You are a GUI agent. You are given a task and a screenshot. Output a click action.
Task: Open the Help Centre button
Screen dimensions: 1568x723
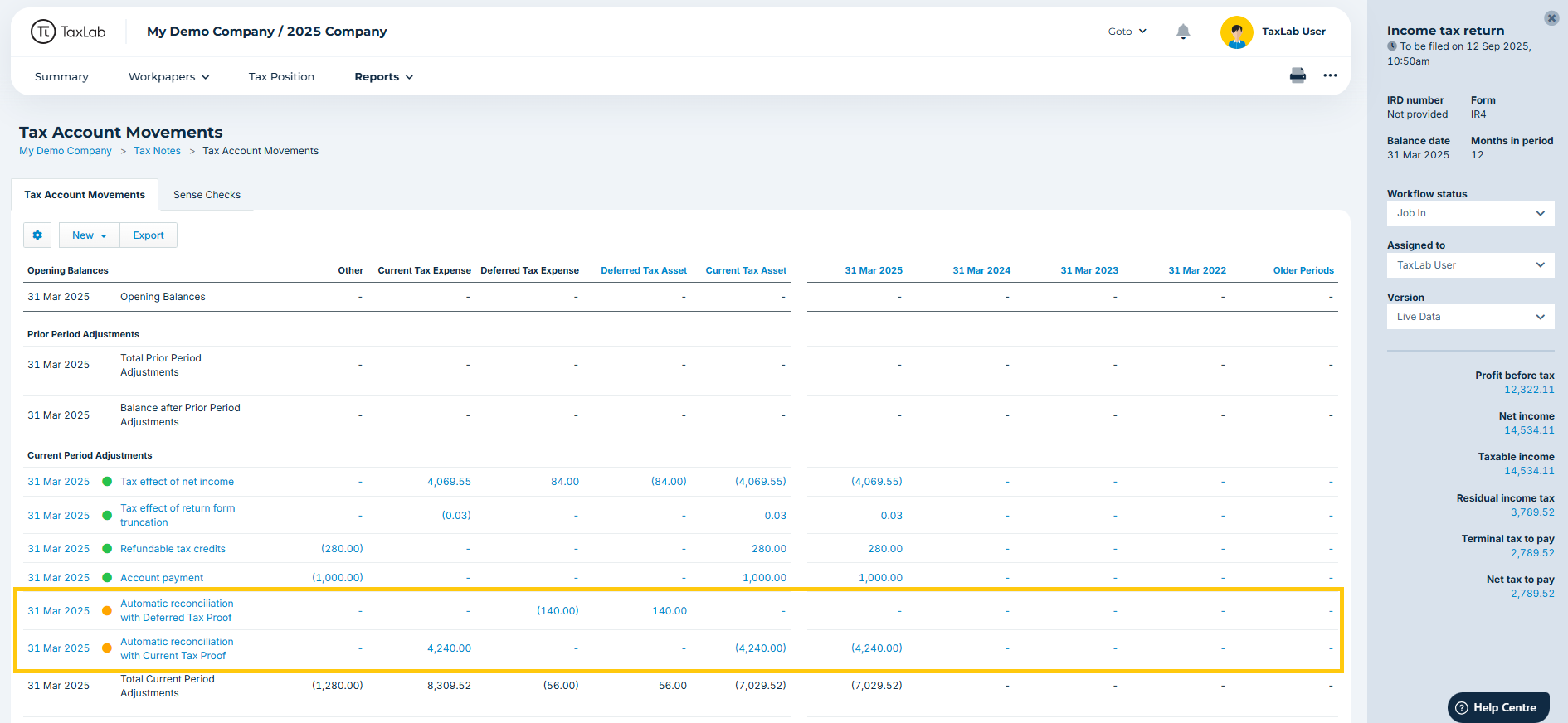(1498, 707)
